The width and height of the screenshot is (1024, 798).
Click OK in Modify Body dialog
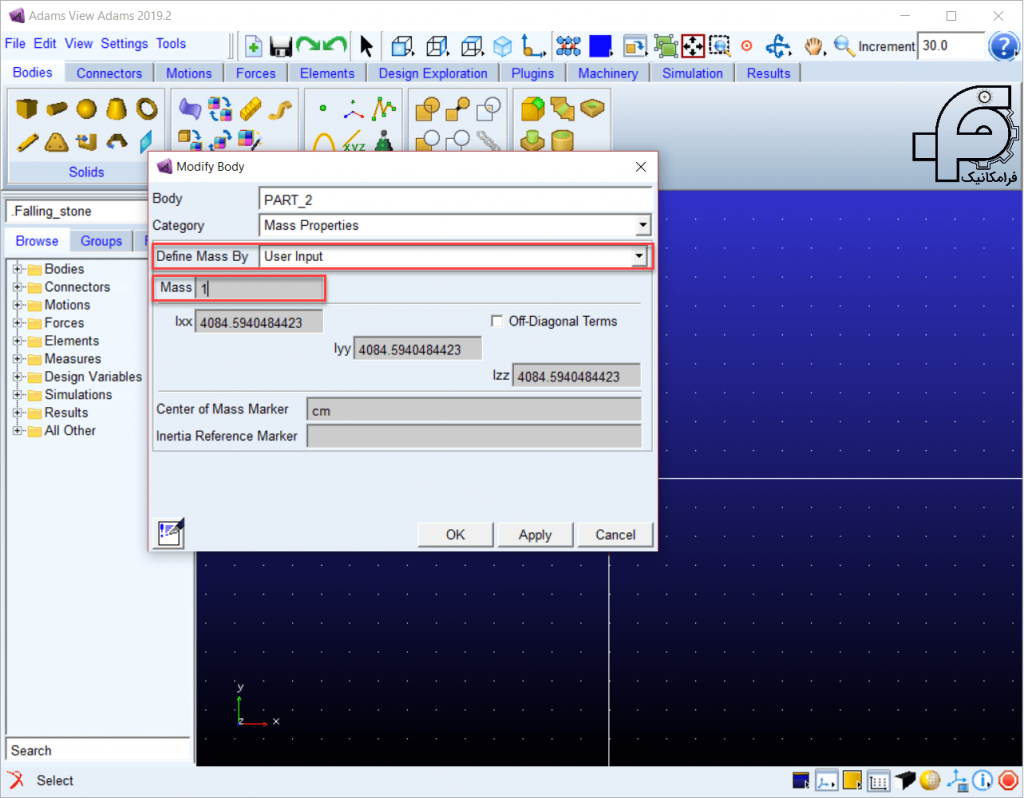[455, 535]
